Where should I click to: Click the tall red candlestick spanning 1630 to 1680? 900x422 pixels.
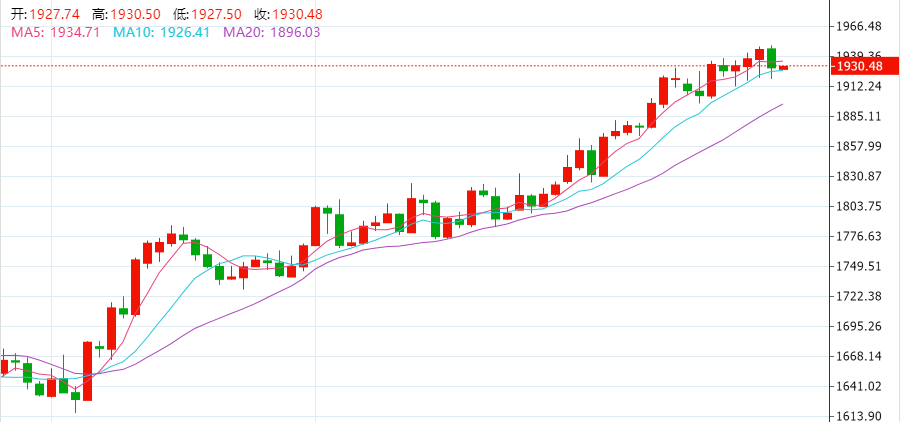click(x=87, y=371)
